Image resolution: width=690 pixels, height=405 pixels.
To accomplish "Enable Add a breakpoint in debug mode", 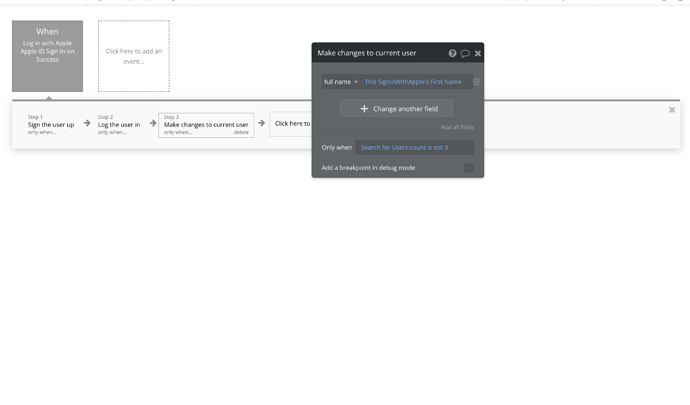I will (x=469, y=168).
